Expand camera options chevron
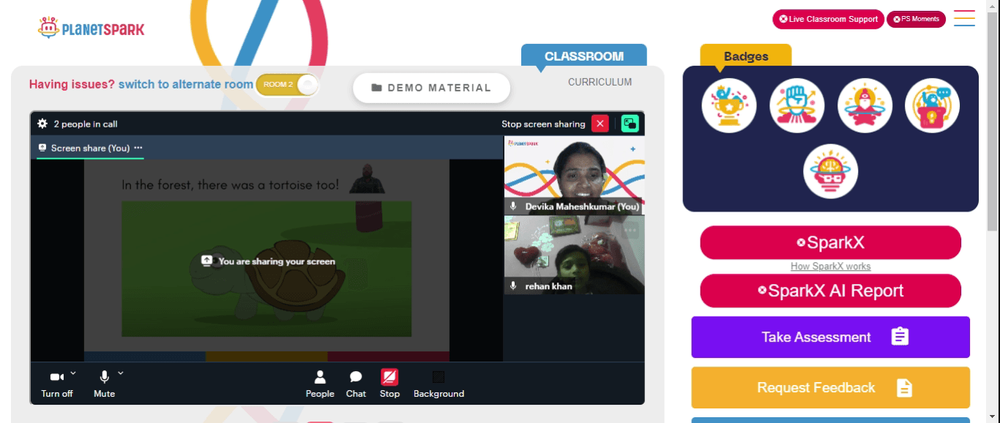This screenshot has width=1000, height=423. tap(73, 373)
